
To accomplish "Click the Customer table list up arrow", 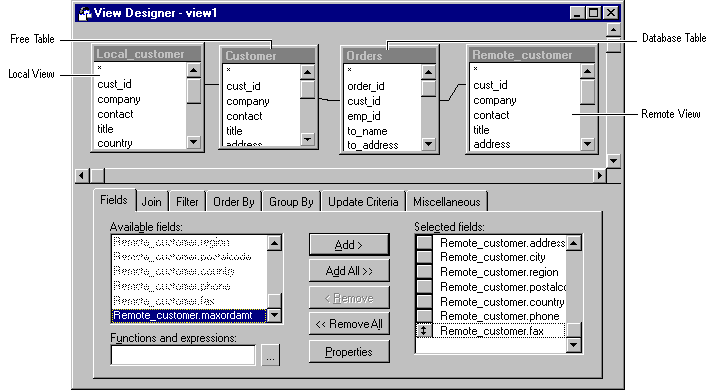I will point(308,72).
